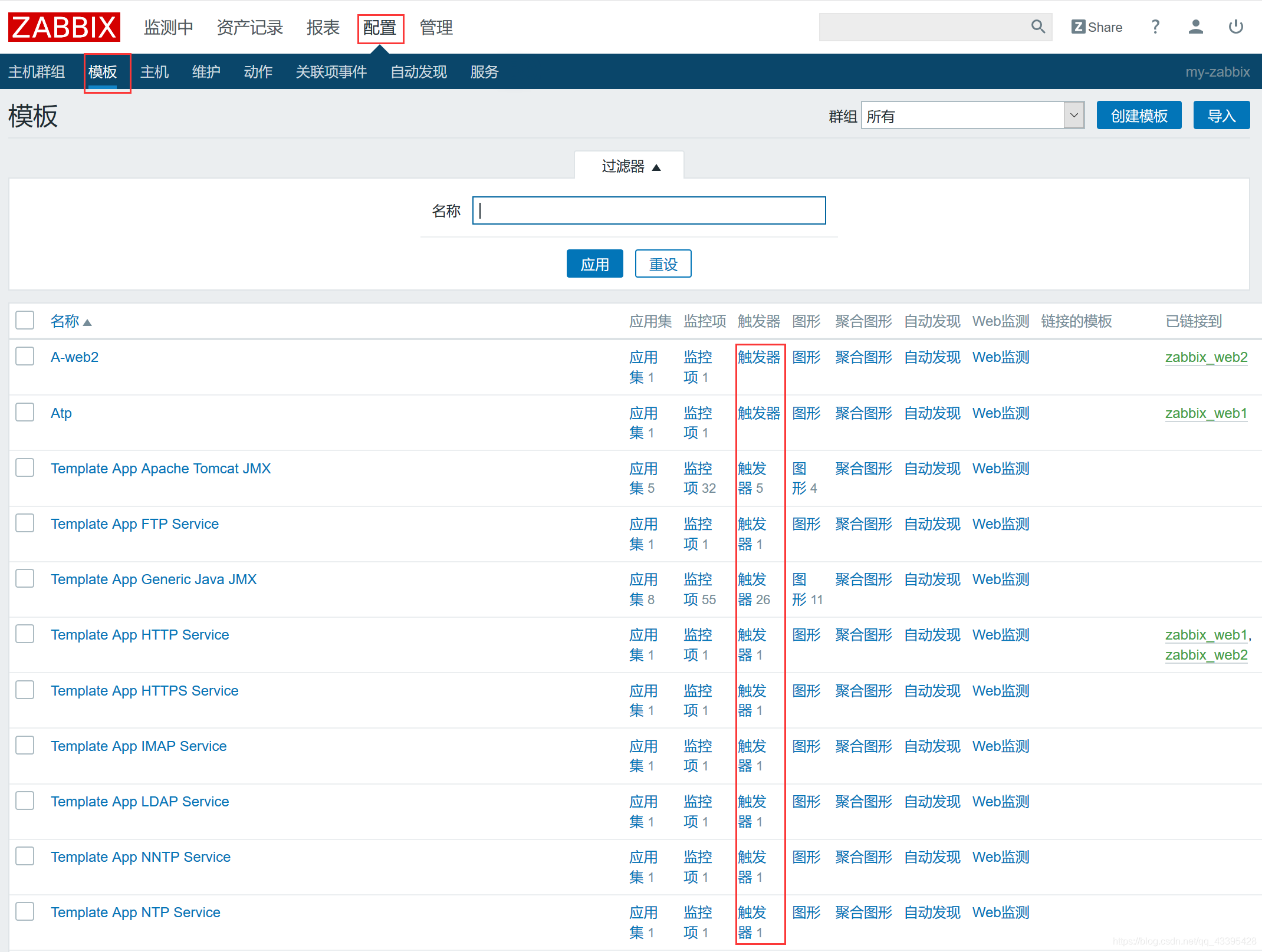Collapse the 过滤器 filter panel
1262x952 pixels.
click(630, 166)
